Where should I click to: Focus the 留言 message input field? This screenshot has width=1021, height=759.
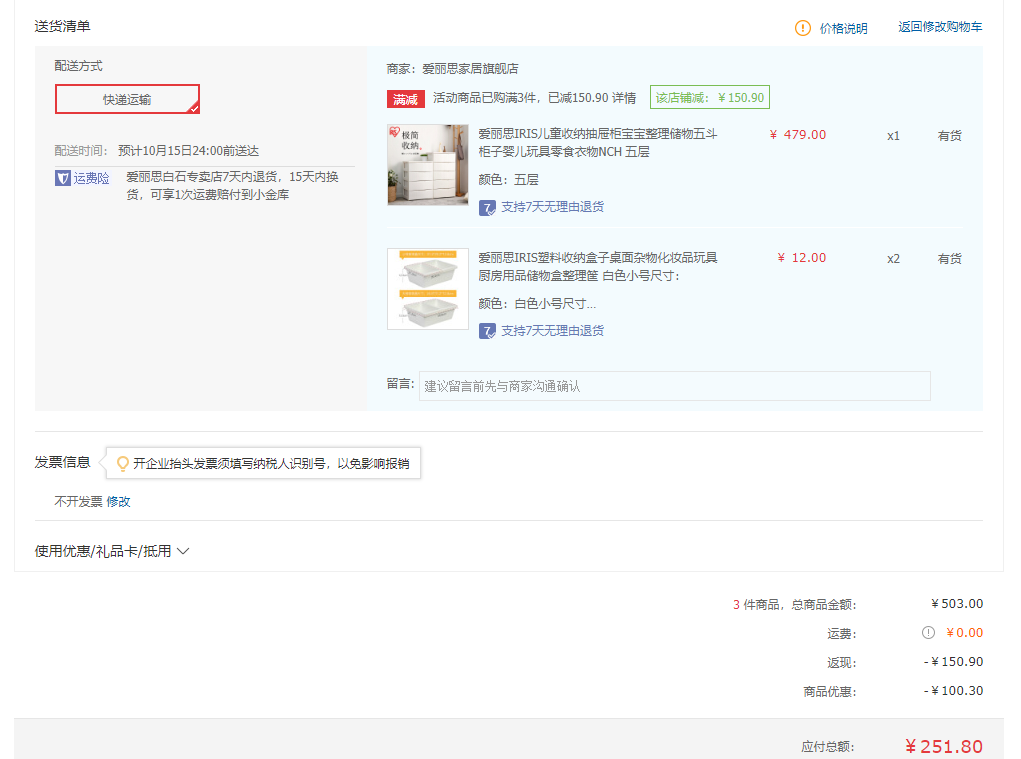pyautogui.click(x=675, y=386)
